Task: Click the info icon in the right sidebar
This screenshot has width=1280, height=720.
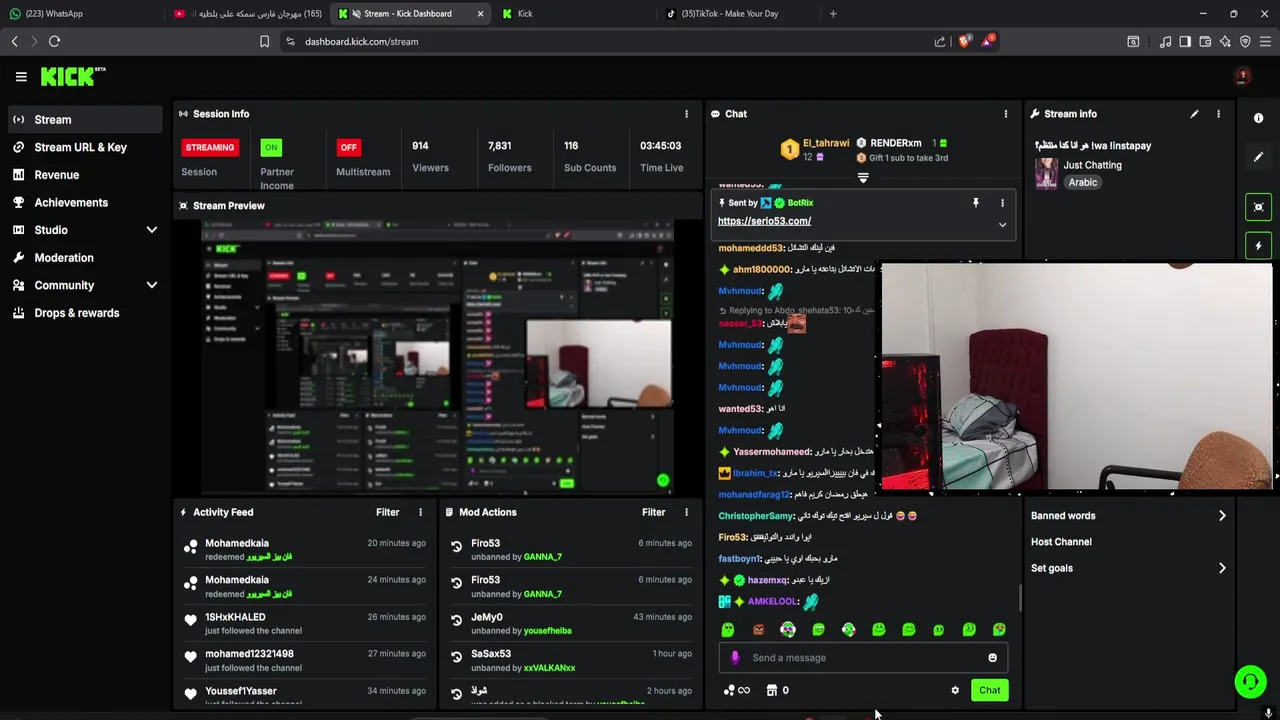Action: pos(1258,118)
